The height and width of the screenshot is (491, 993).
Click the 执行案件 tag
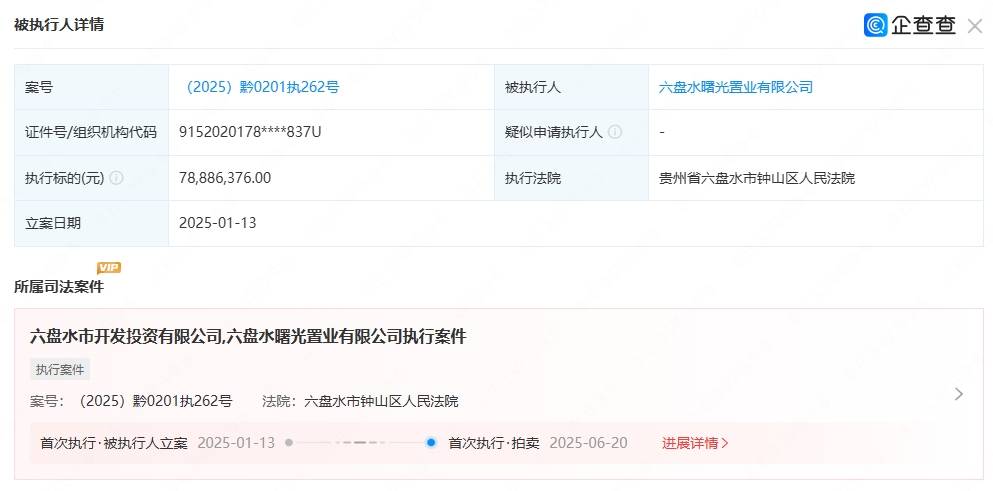(60, 370)
